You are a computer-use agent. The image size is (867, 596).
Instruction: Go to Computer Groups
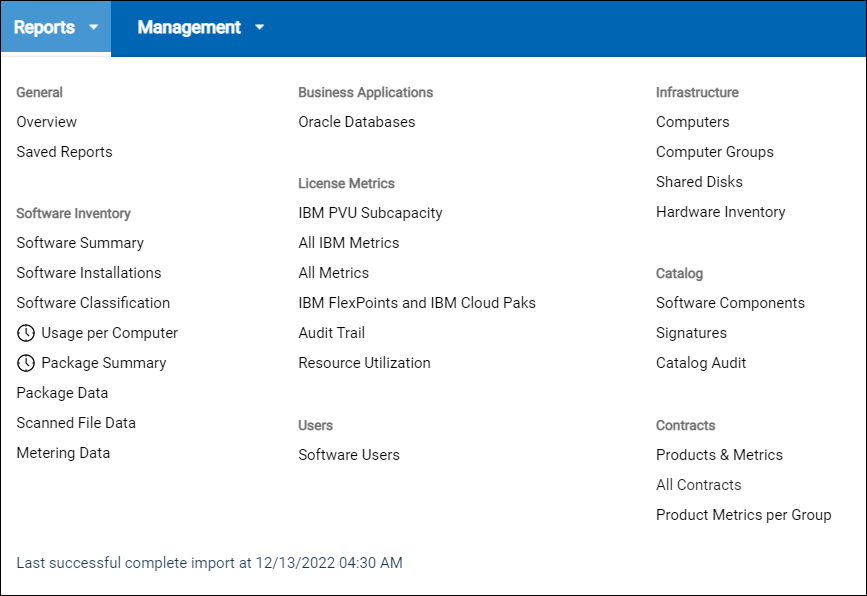(x=714, y=152)
